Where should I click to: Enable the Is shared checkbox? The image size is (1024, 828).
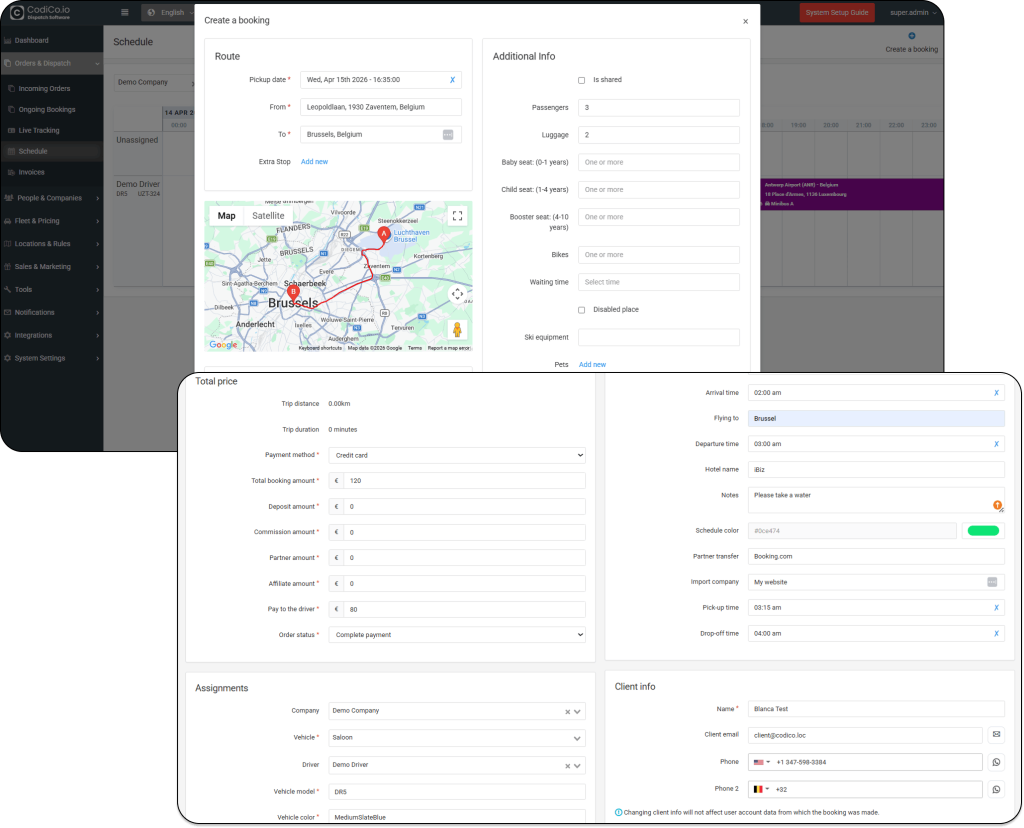pos(581,80)
